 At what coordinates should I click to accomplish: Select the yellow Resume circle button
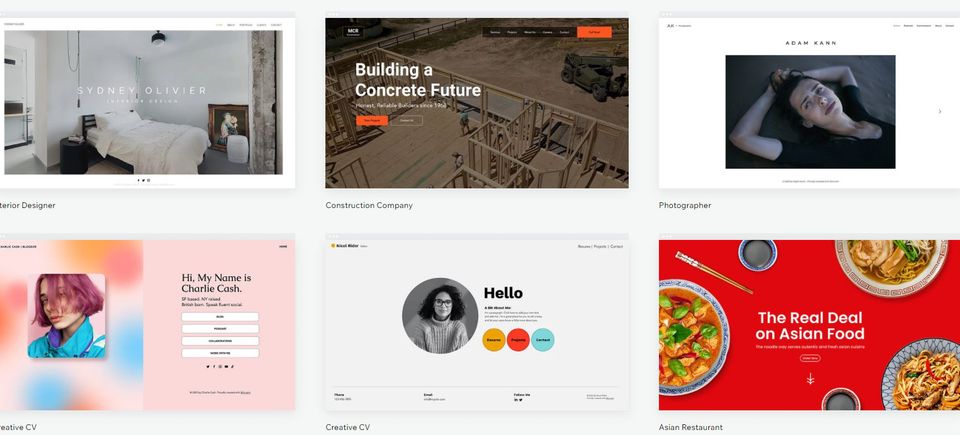coord(493,339)
